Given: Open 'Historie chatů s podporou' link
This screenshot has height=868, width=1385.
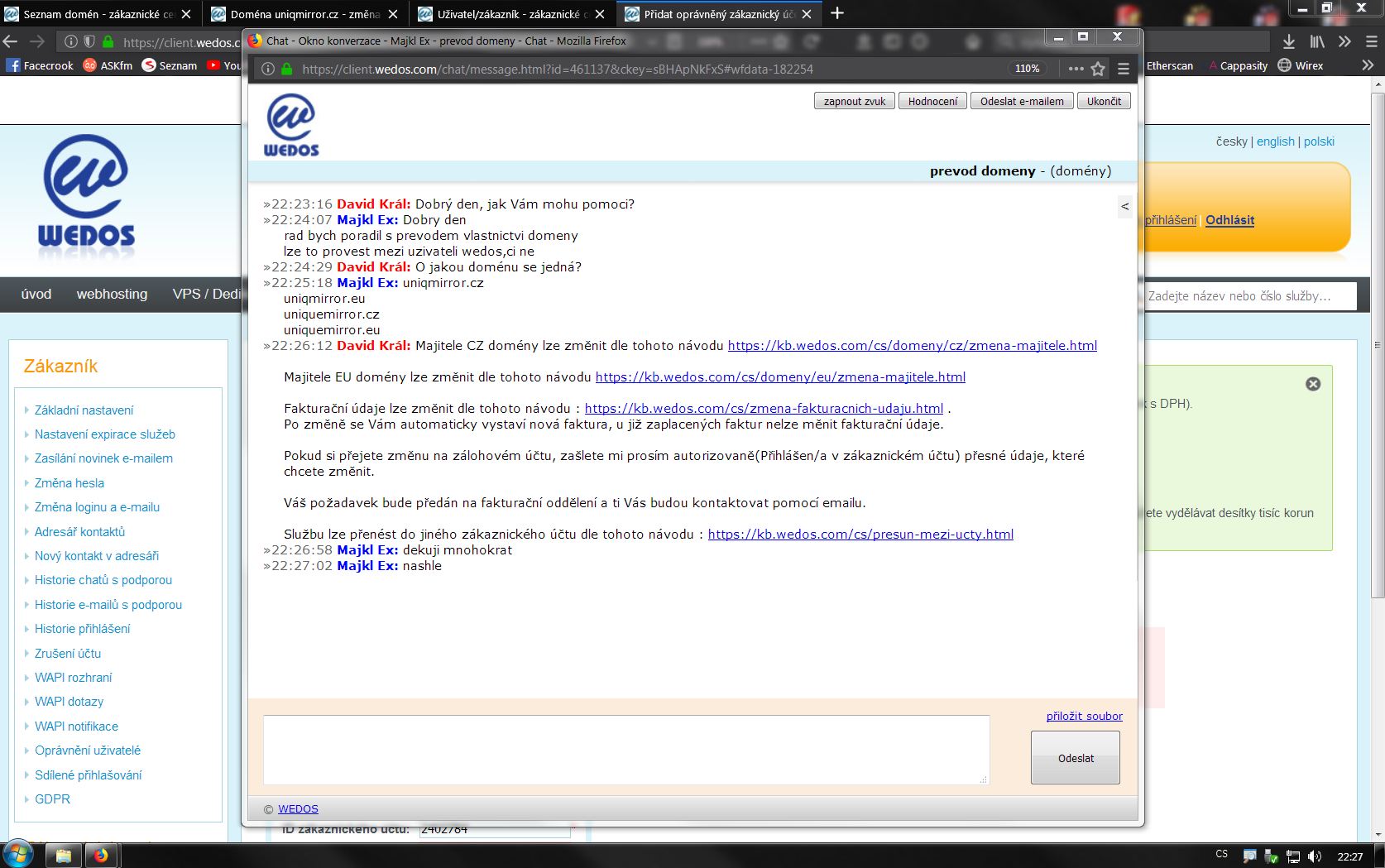Looking at the screenshot, I should pos(103,580).
